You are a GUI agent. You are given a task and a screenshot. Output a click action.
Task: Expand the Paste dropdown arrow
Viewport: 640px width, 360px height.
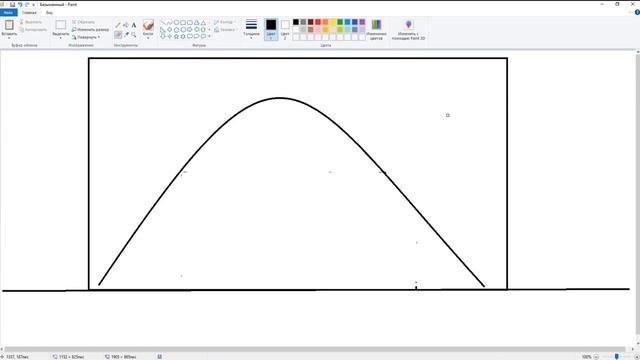pyautogui.click(x=9, y=38)
